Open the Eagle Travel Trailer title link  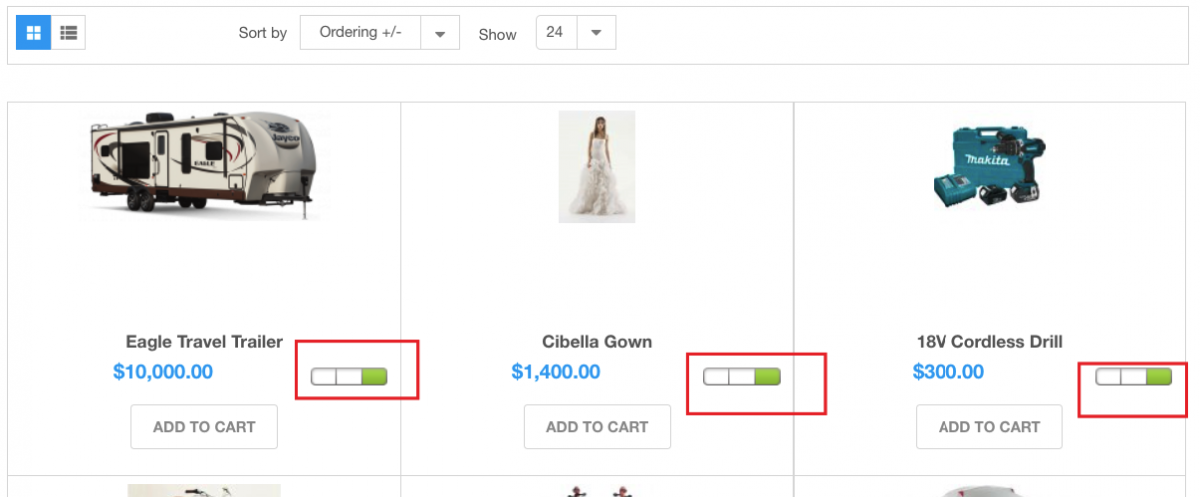point(204,342)
